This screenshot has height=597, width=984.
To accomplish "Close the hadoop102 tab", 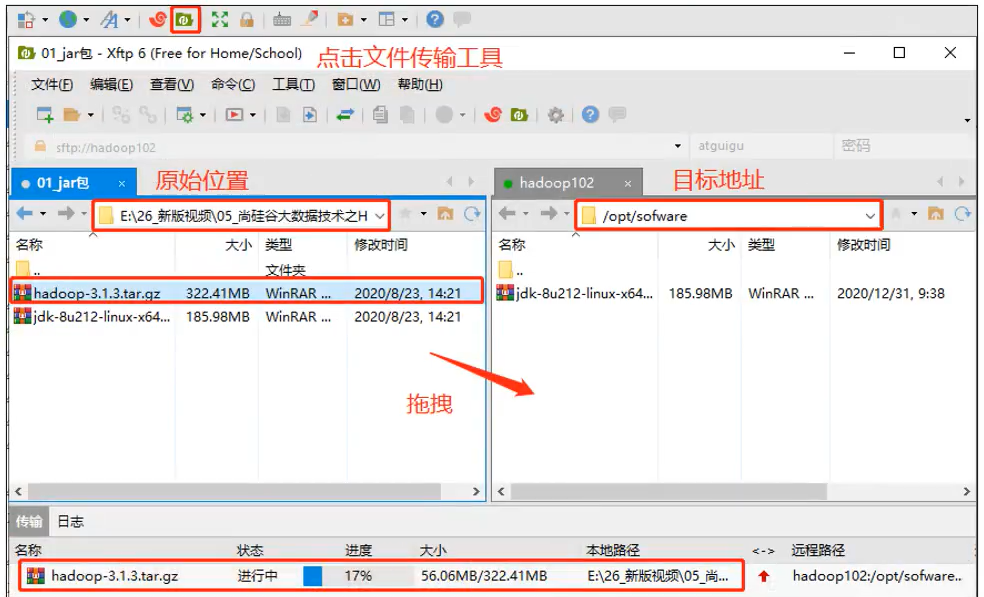I will pyautogui.click(x=628, y=183).
